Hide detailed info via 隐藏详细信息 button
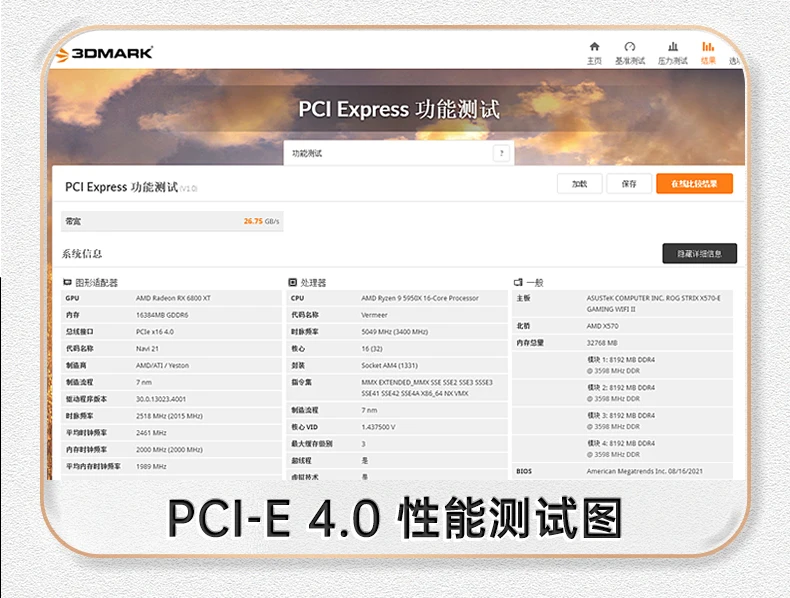The image size is (790, 598). [699, 253]
